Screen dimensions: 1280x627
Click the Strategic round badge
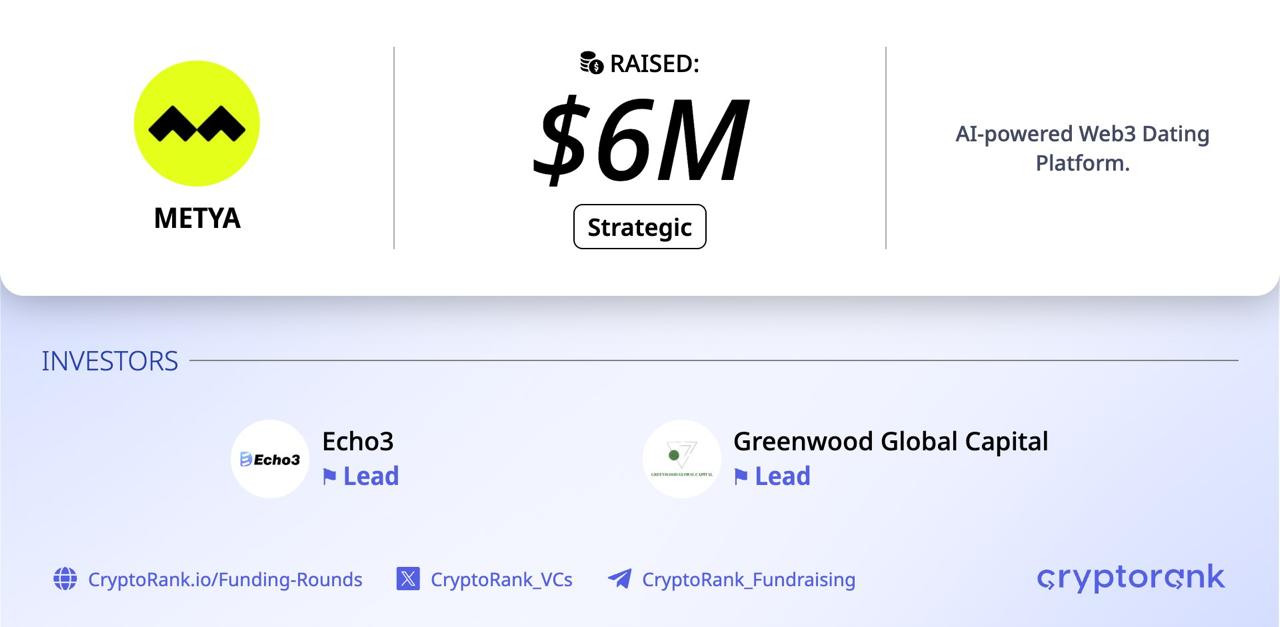pyautogui.click(x=640, y=227)
